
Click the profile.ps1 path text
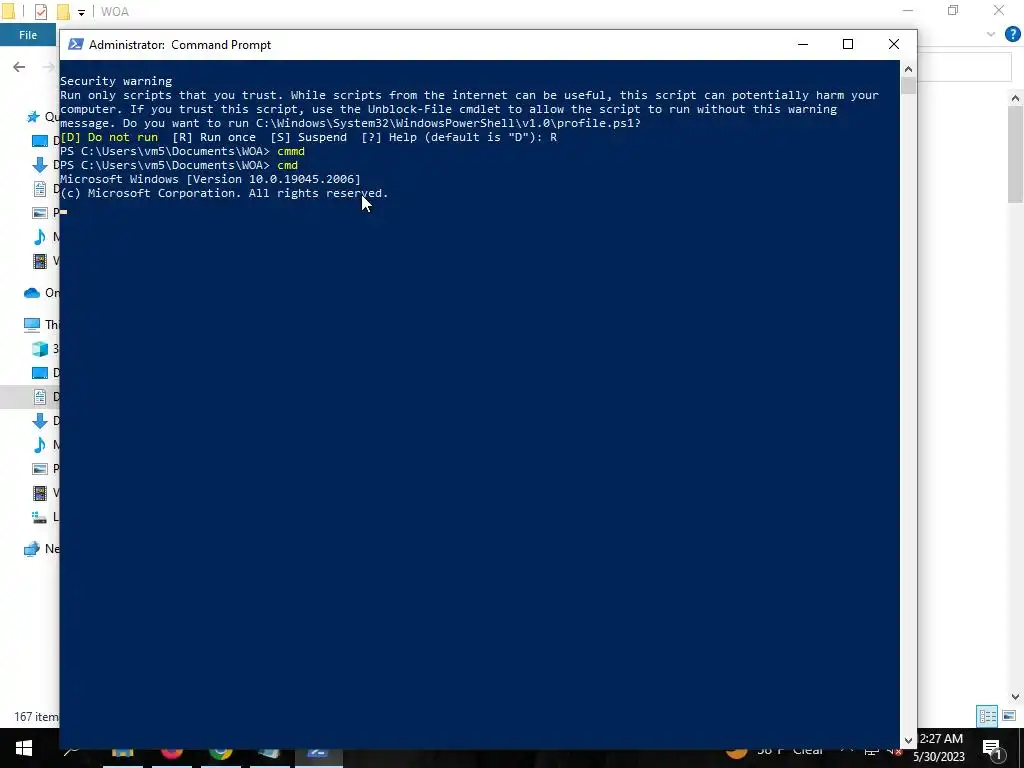pyautogui.click(x=446, y=123)
